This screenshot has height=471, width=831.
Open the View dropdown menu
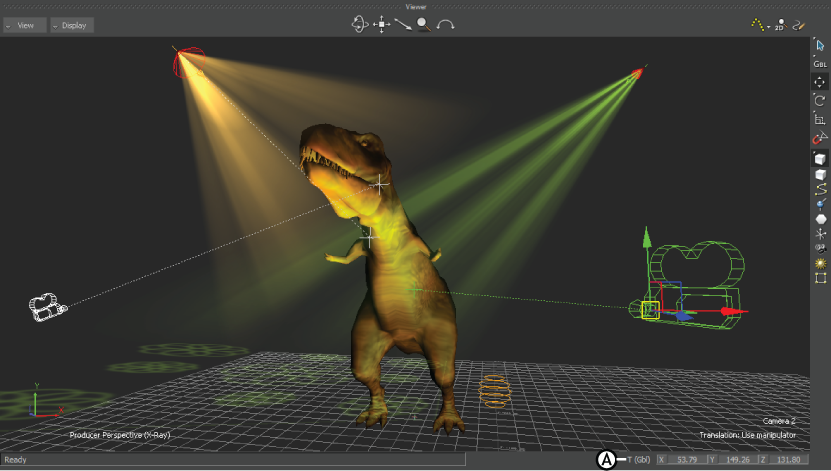(x=25, y=25)
